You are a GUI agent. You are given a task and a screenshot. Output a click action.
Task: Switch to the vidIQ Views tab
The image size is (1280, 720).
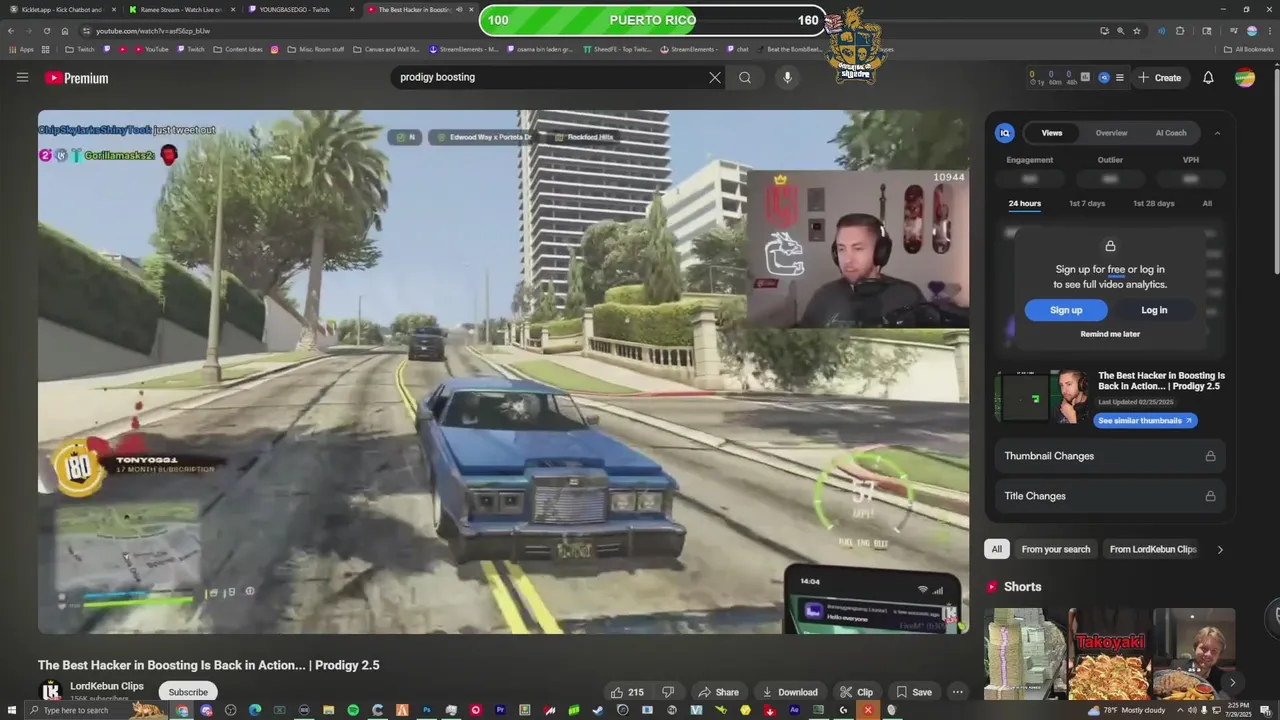(1052, 133)
